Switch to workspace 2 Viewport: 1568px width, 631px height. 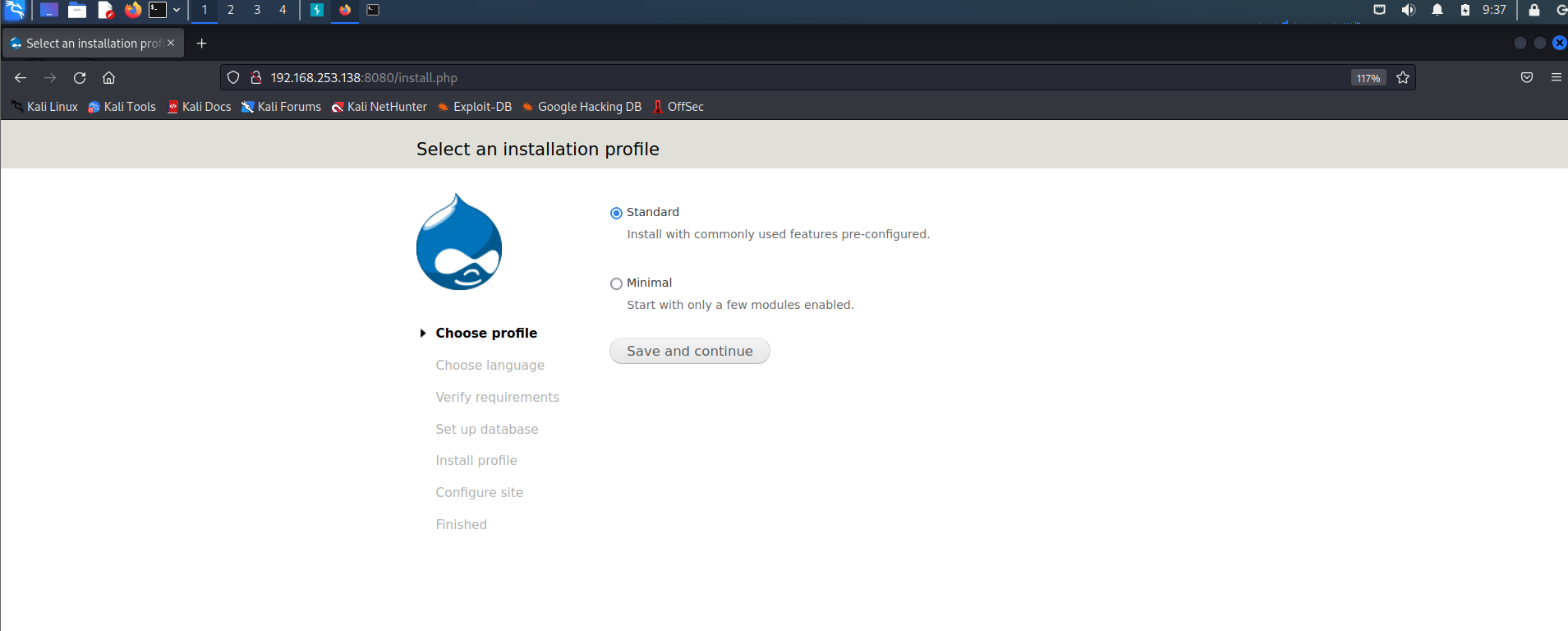coord(231,10)
